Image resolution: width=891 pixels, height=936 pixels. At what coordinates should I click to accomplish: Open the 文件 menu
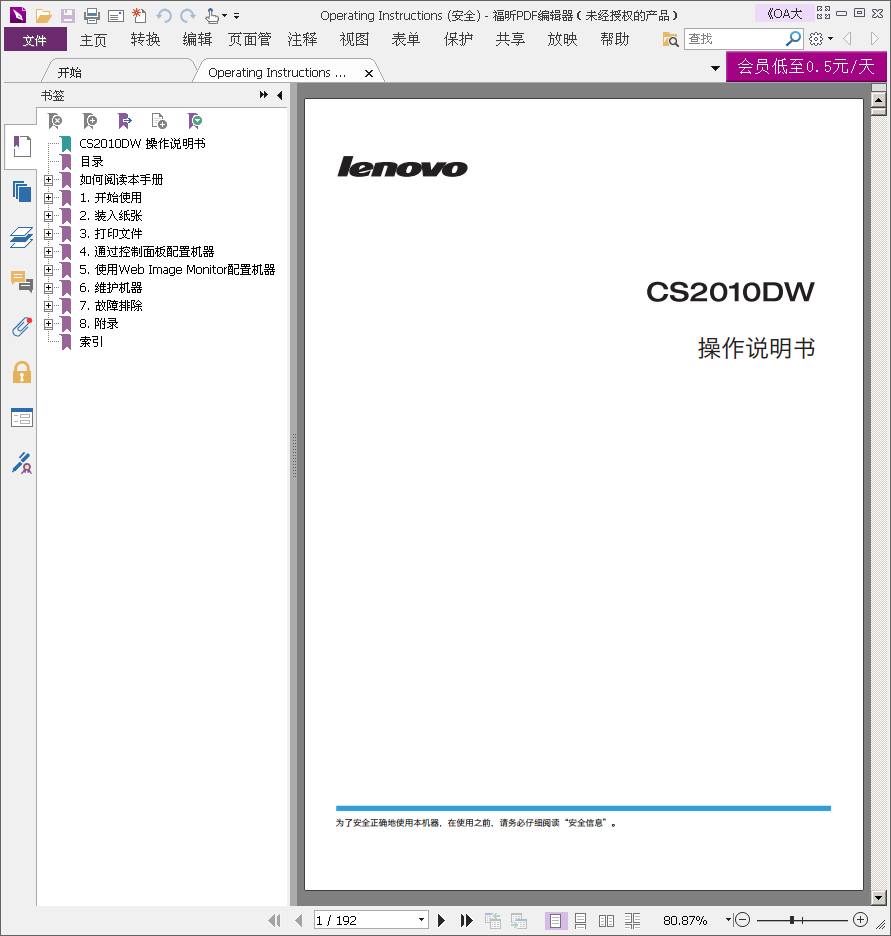click(35, 39)
